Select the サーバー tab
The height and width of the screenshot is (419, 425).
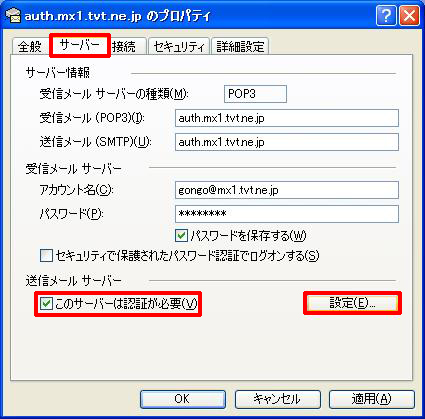coord(80,45)
